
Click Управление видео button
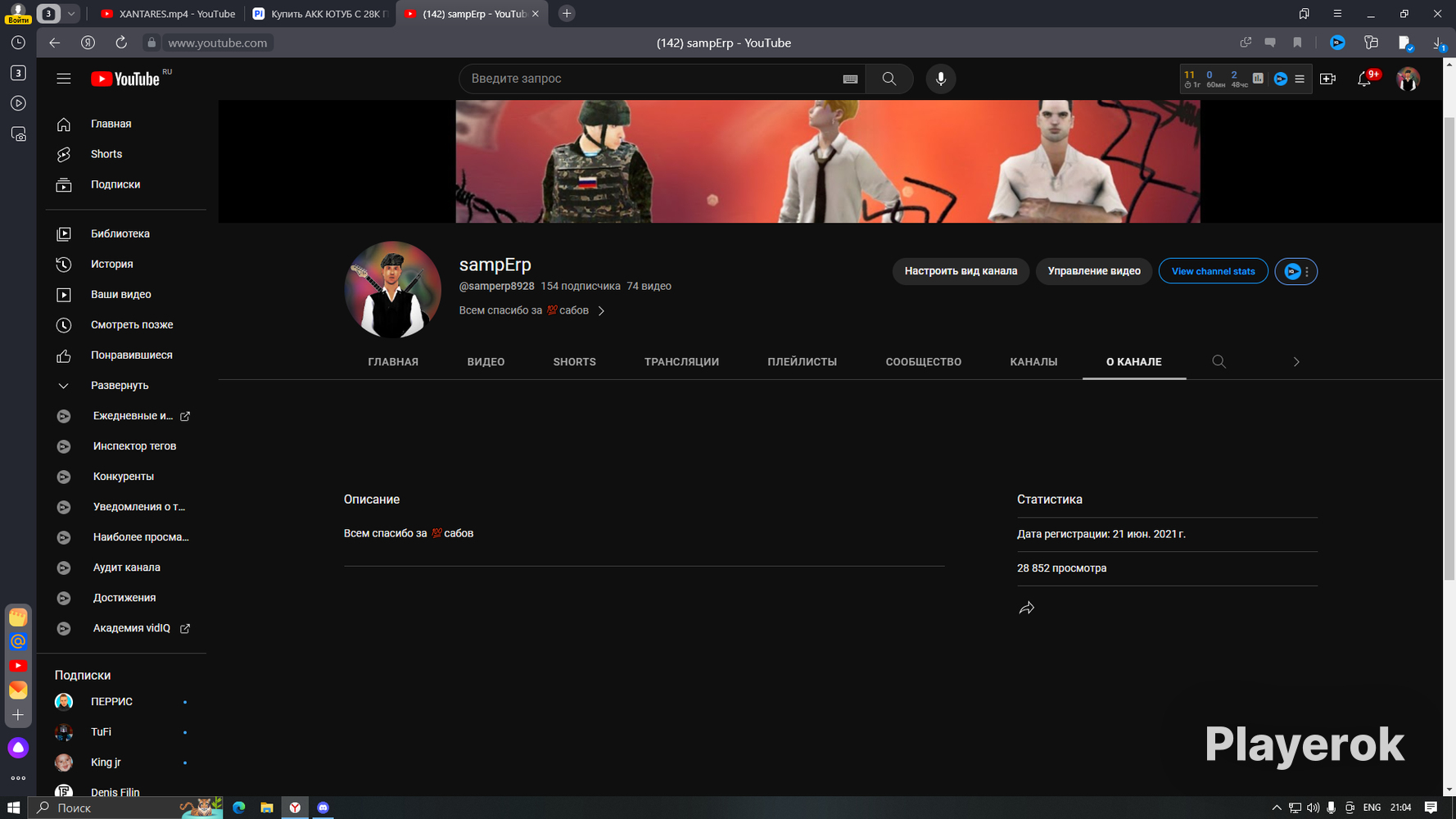[x=1094, y=271]
